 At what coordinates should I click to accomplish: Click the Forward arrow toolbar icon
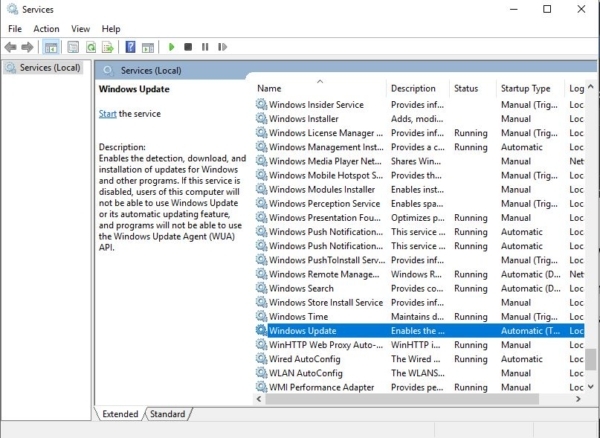(27, 47)
